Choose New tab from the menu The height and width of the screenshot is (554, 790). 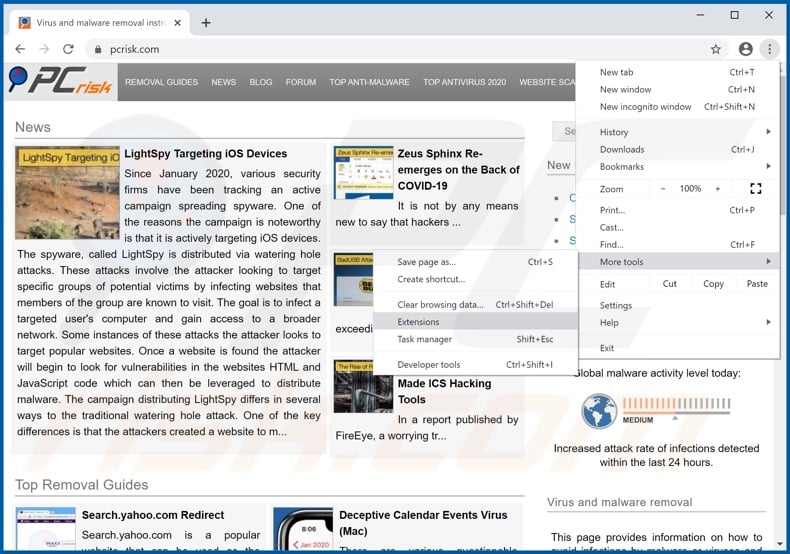(678, 72)
